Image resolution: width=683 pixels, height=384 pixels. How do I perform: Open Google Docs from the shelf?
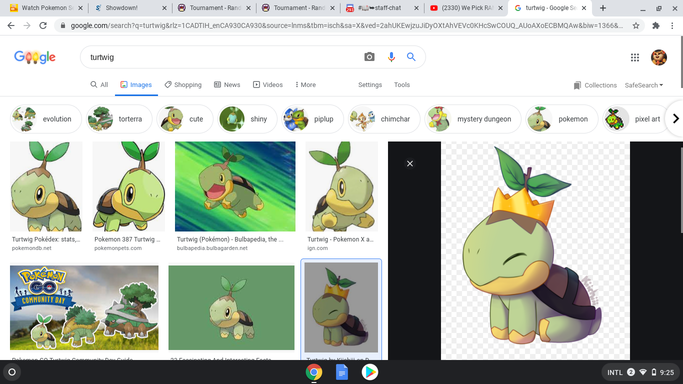[342, 372]
